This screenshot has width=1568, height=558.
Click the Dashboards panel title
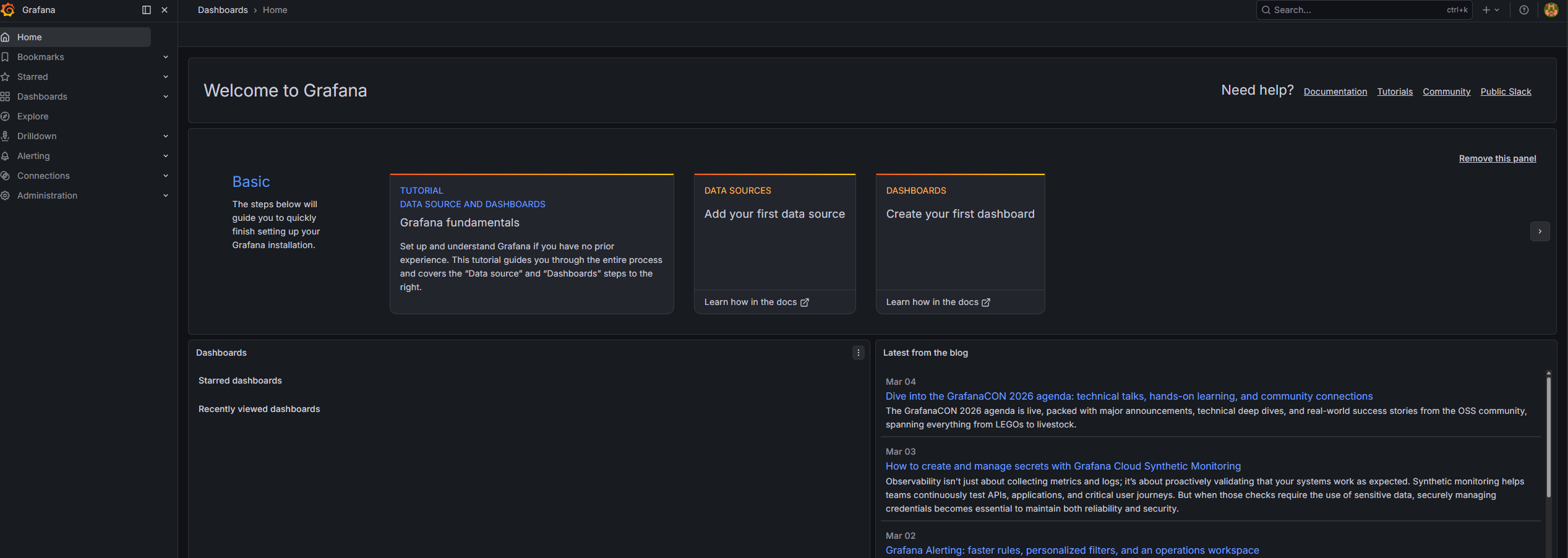tap(221, 353)
